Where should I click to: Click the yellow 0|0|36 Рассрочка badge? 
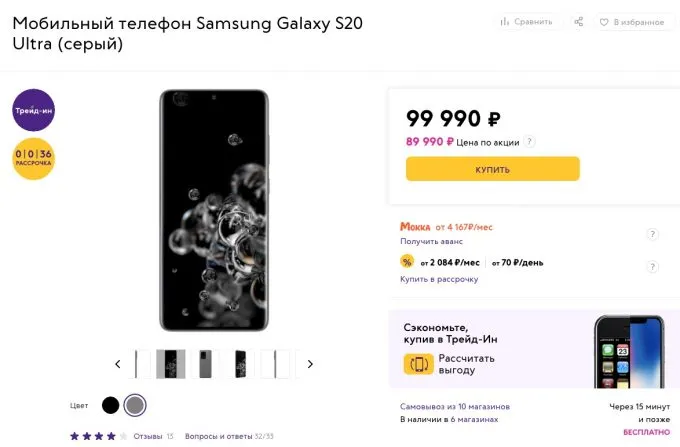(x=33, y=158)
